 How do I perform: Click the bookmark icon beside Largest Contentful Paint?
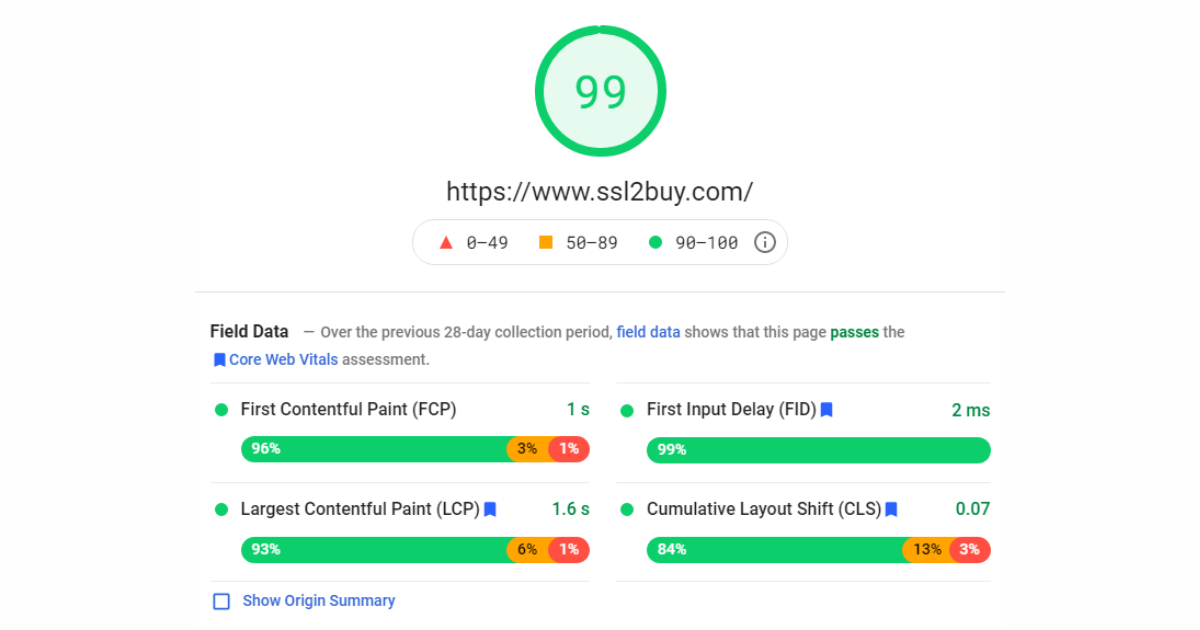click(490, 509)
